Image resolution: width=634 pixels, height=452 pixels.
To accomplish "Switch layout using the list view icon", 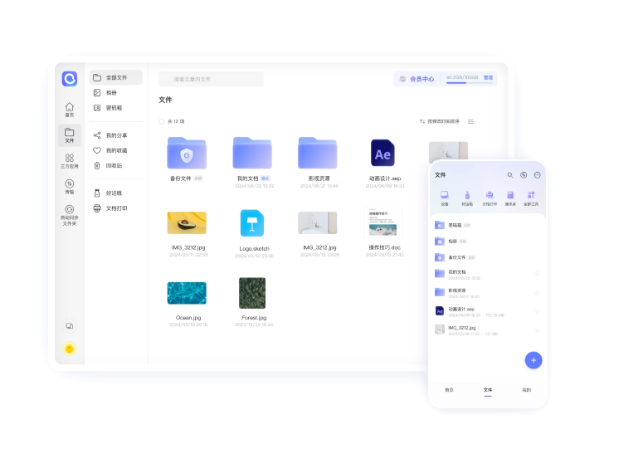I will (x=471, y=121).
